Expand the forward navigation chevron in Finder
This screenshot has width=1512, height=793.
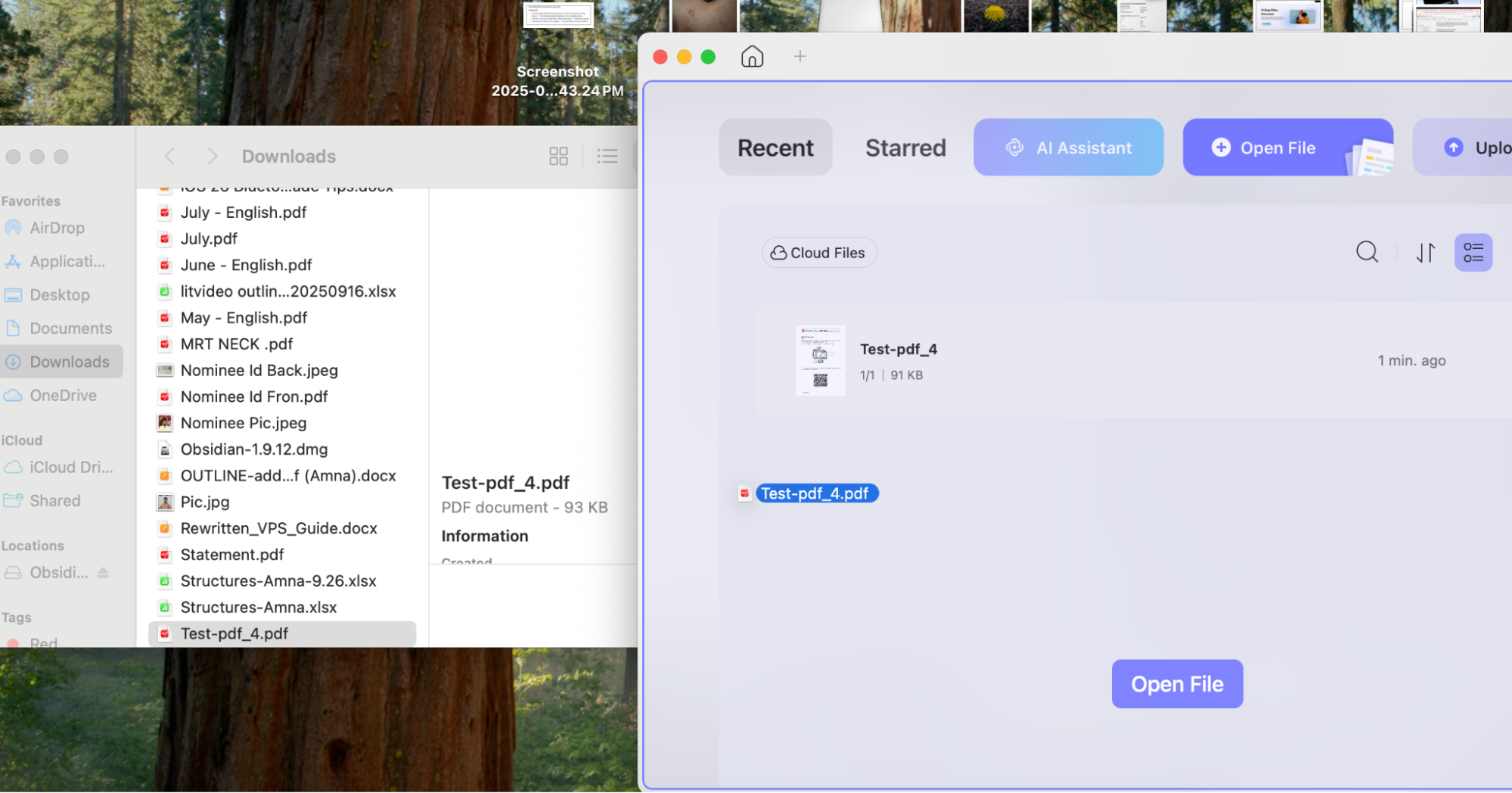pos(213,156)
